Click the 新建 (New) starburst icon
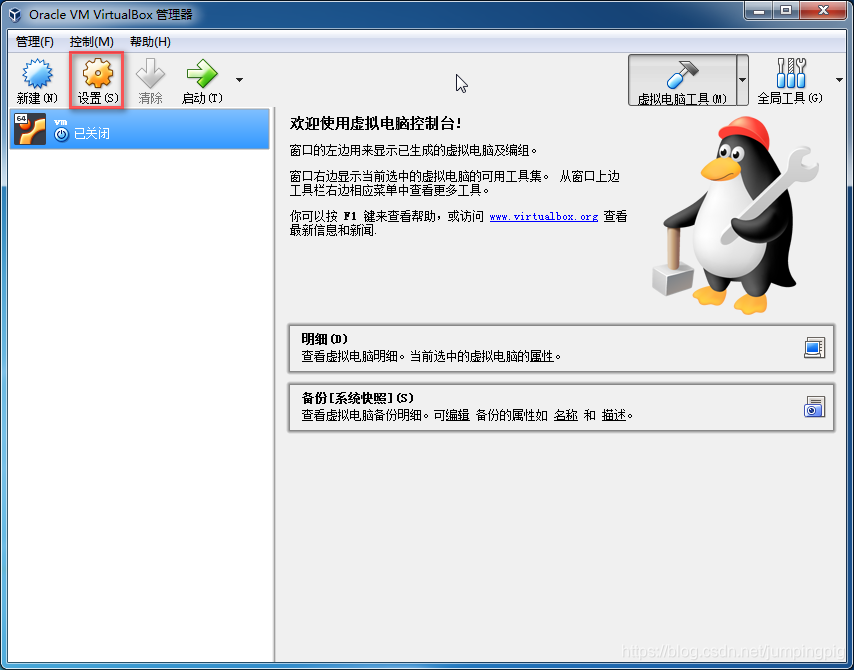This screenshot has width=854, height=670. point(37,74)
